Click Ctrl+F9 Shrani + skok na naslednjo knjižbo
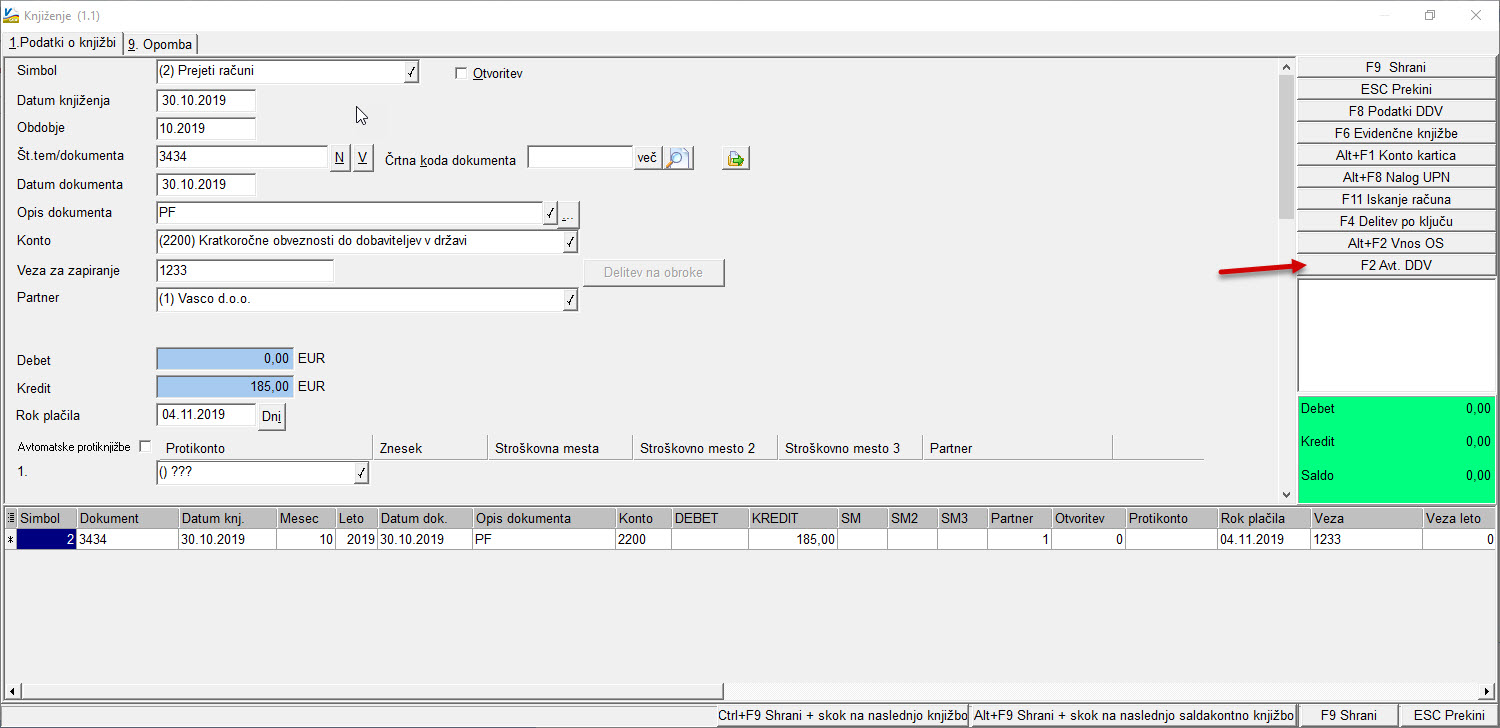Image resolution: width=1500 pixels, height=728 pixels. (842, 716)
